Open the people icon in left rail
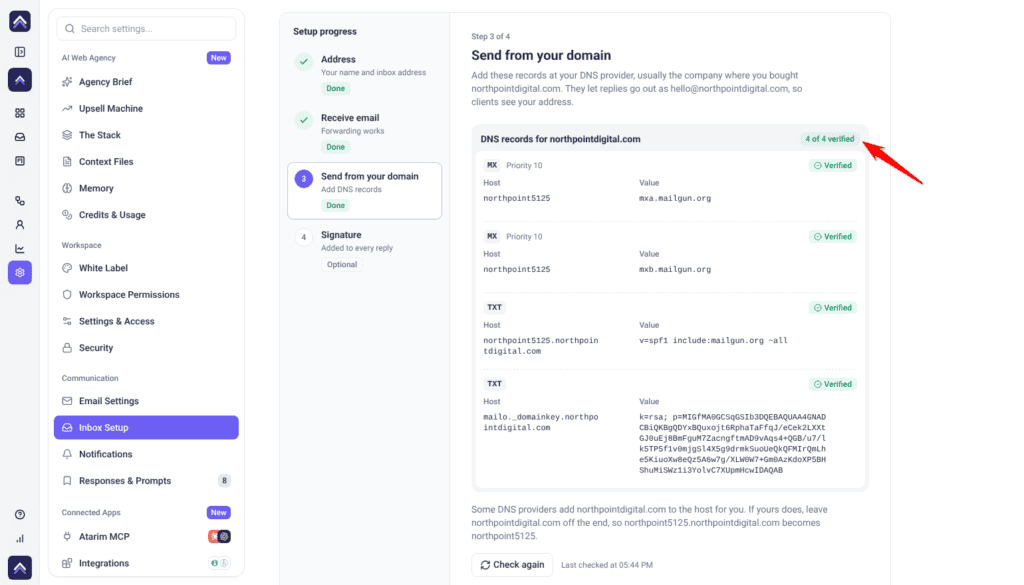 click(20, 225)
